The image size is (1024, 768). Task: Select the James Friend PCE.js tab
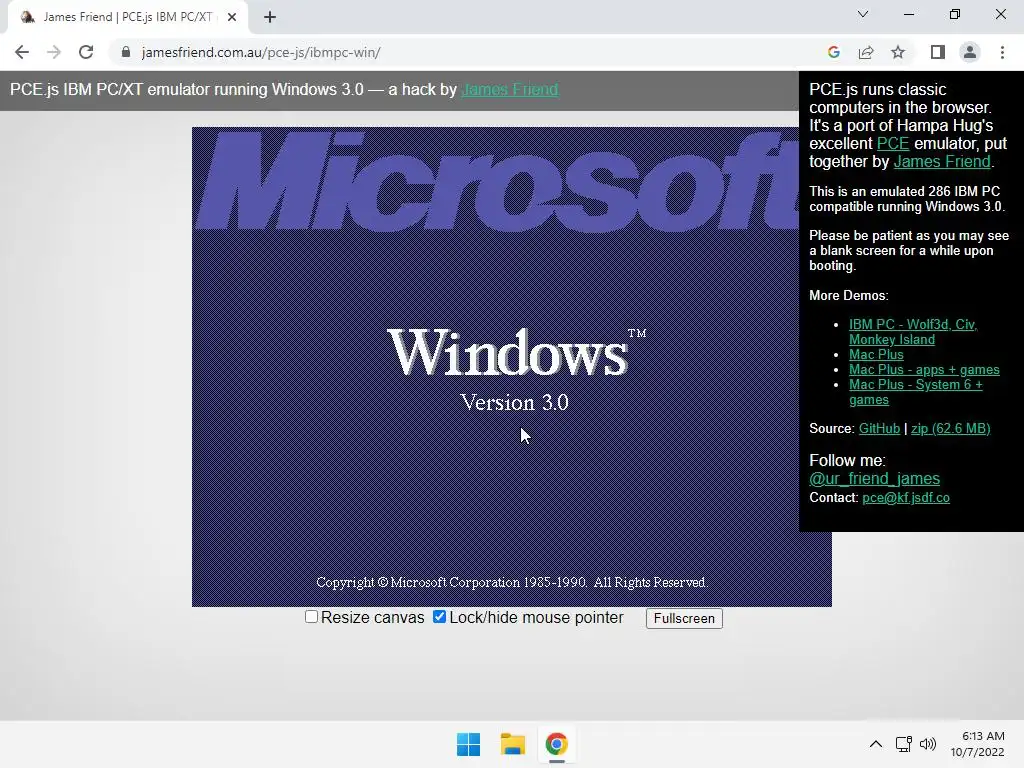pos(128,17)
